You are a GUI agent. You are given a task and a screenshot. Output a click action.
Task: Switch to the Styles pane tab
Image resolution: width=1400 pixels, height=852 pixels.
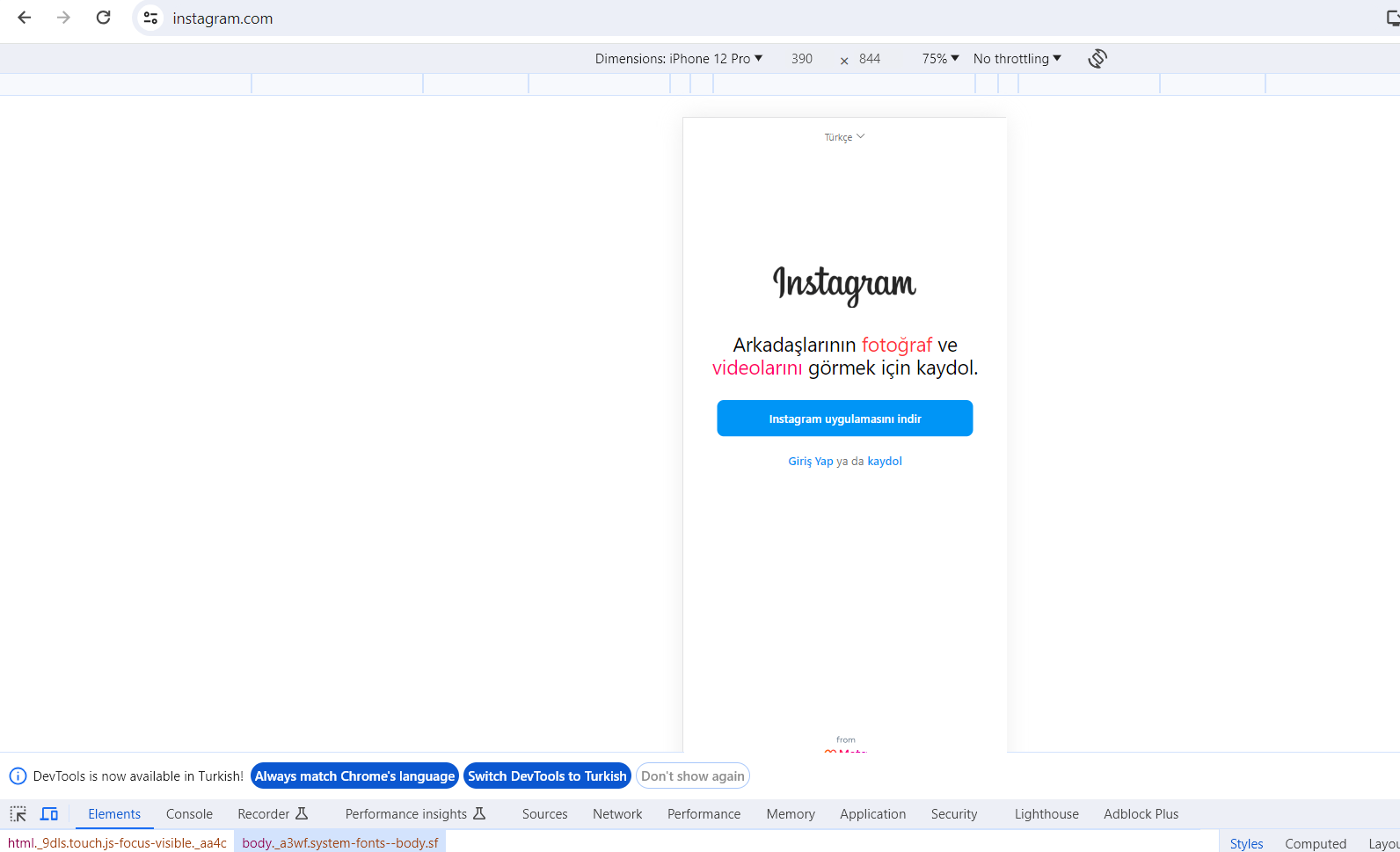point(1246,843)
